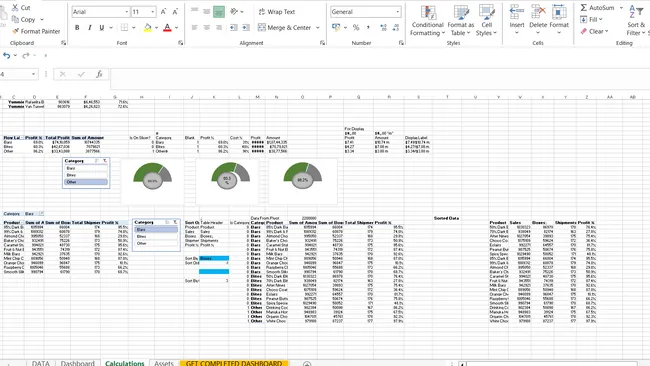Cut the selection with the scissors icon
Screen dimensions: 650x366
click(x=21, y=7)
